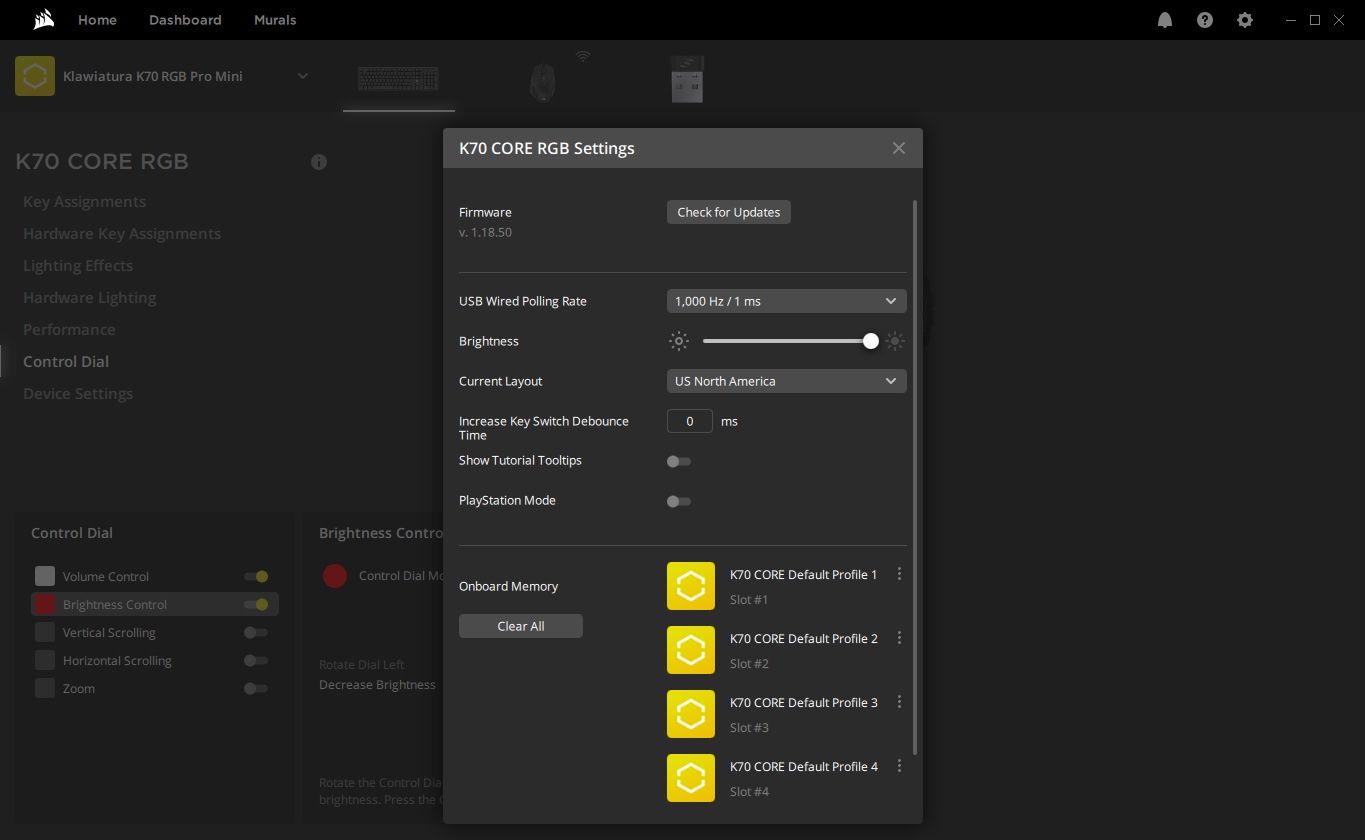Open options menu for Default Profile 3
This screenshot has width=1365, height=840.
click(x=899, y=702)
